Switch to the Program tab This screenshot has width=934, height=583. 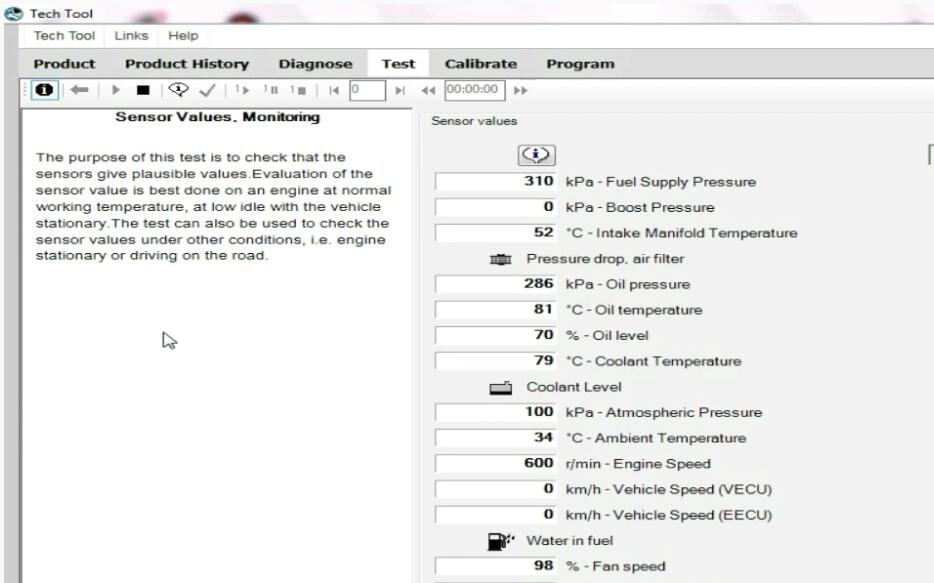[x=580, y=64]
